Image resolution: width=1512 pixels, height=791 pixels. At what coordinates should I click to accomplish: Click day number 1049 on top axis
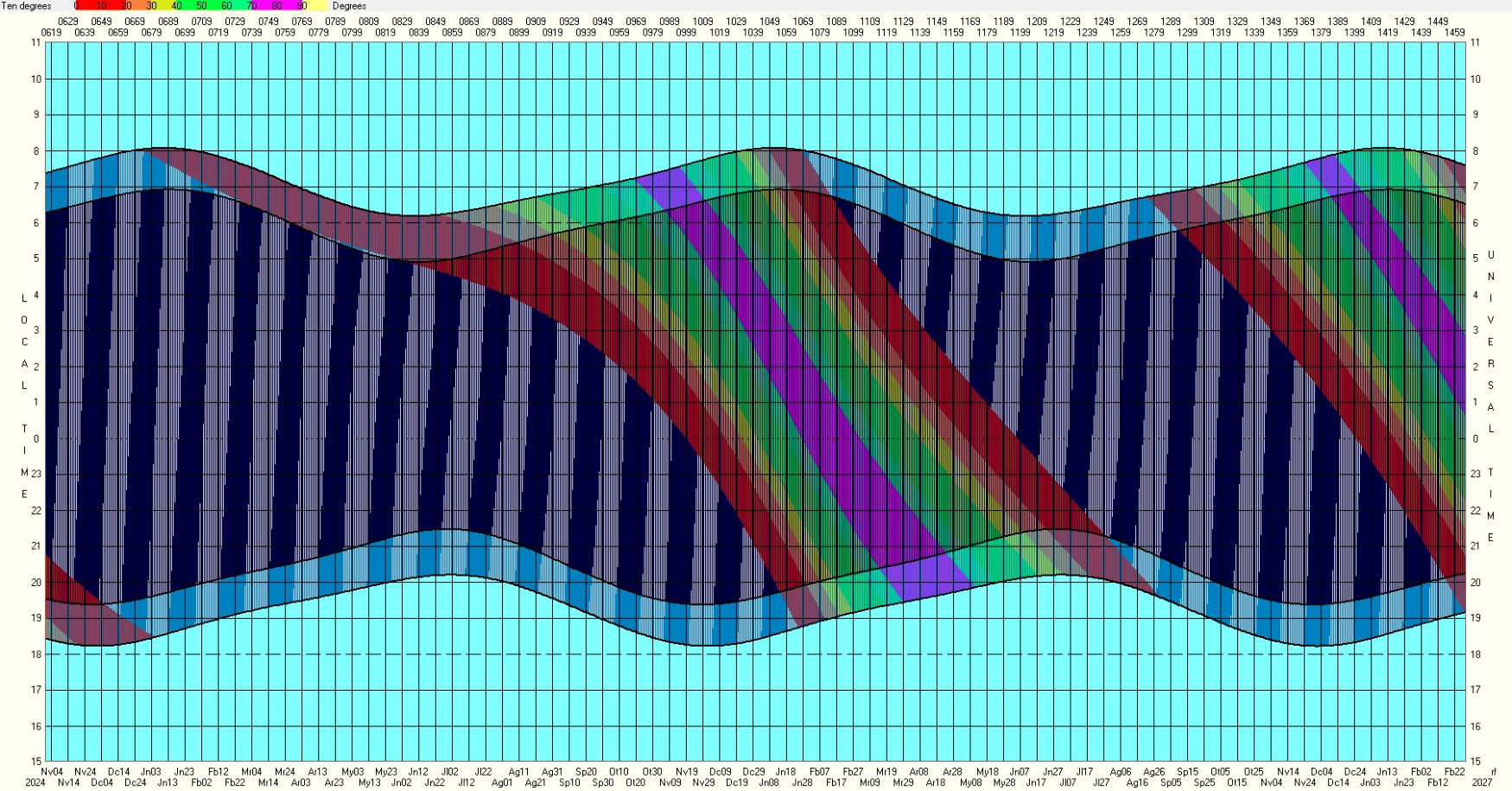769,22
